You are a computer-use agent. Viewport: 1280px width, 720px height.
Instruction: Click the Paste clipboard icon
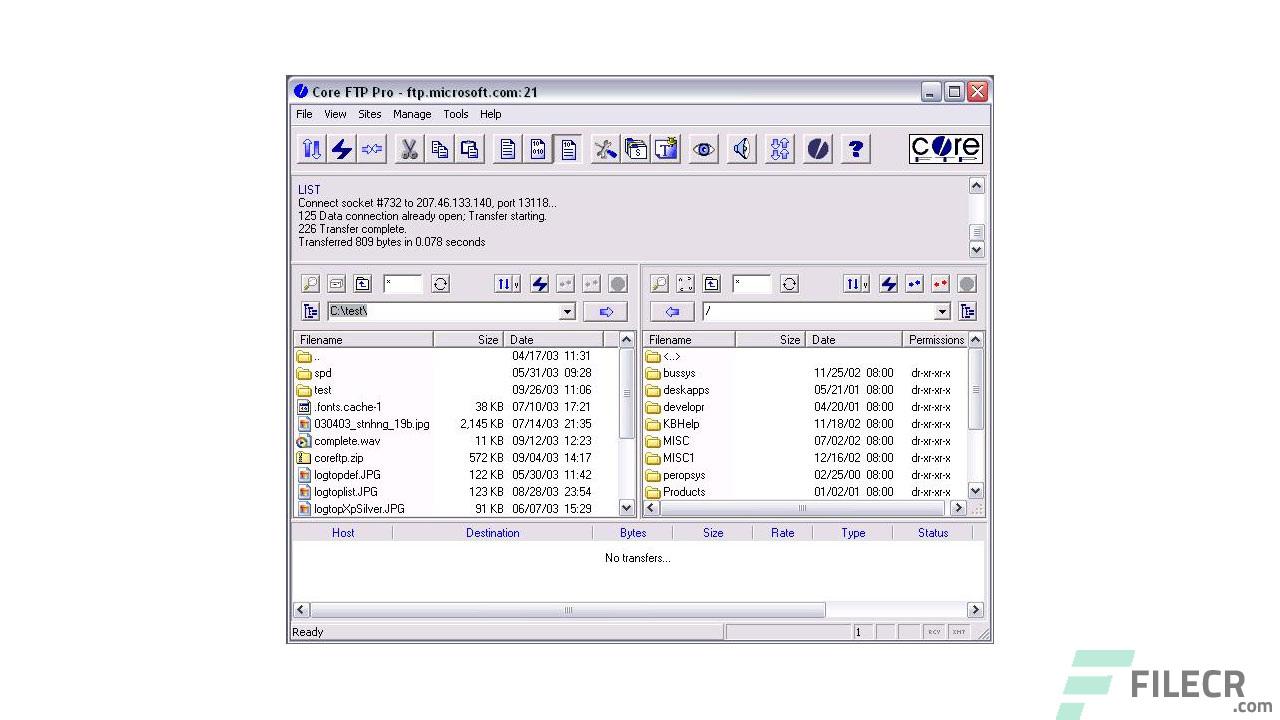pyautogui.click(x=469, y=149)
